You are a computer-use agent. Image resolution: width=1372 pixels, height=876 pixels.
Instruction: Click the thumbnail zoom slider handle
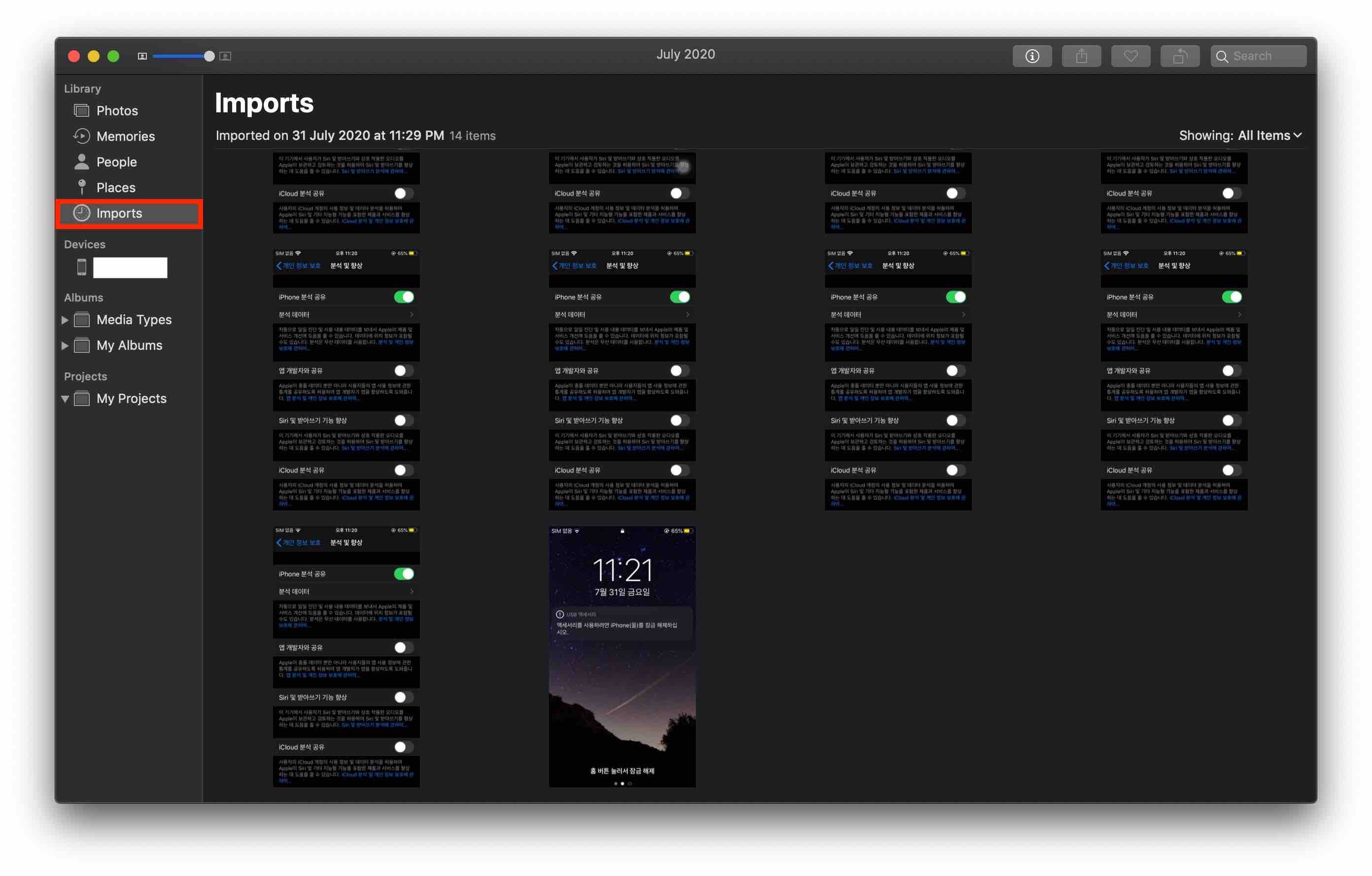209,56
